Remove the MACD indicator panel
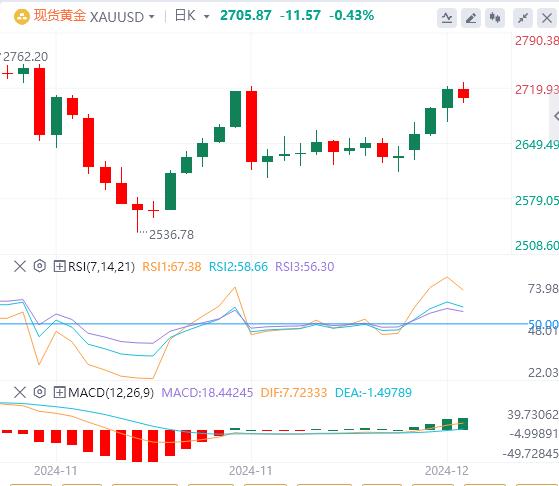This screenshot has height=486, width=559. coord(20,392)
